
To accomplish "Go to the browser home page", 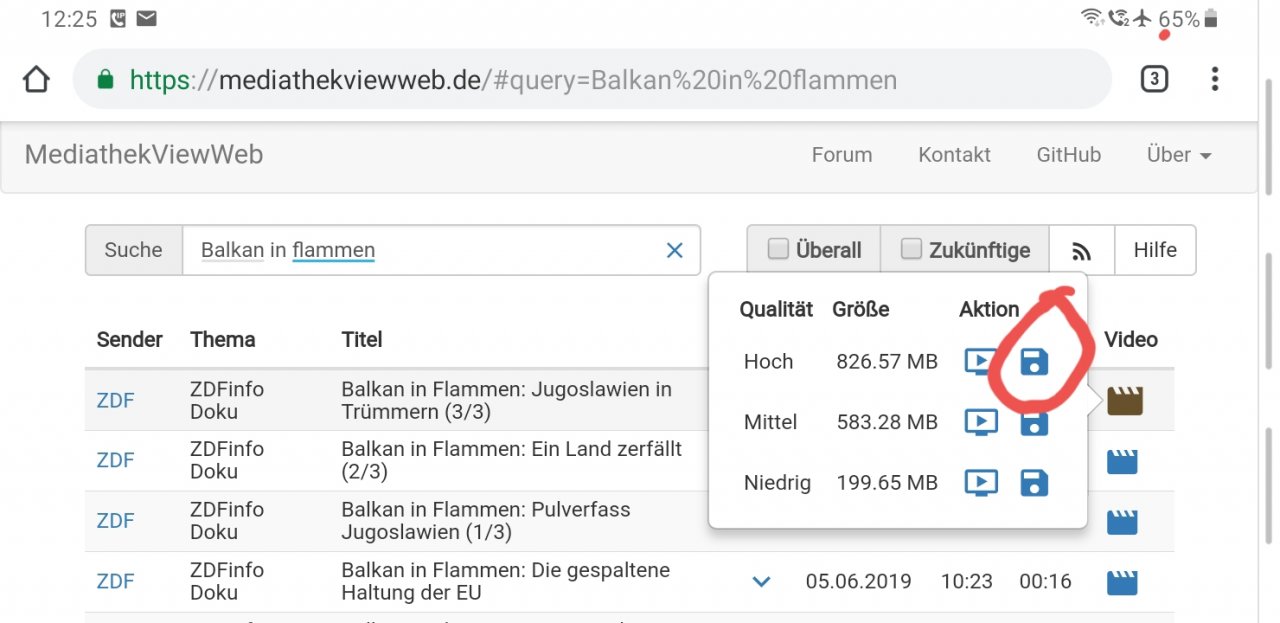I will coord(36,79).
